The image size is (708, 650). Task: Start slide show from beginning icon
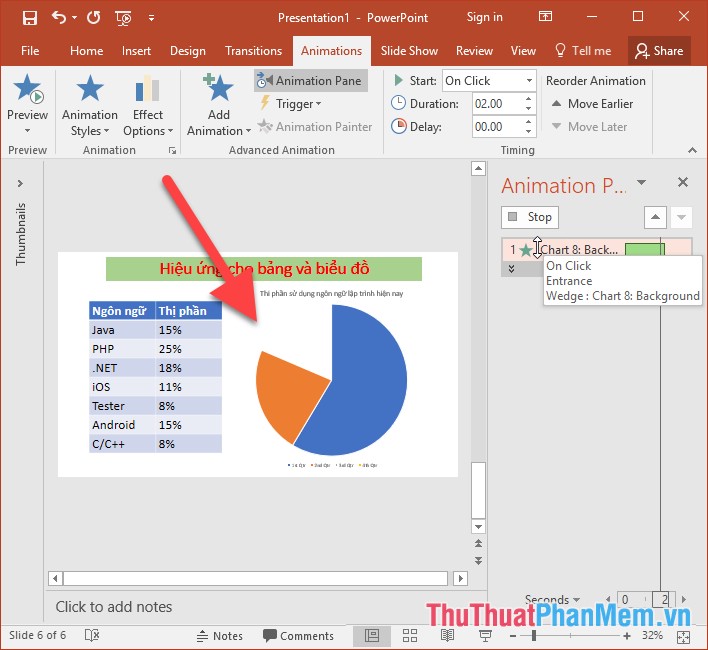click(x=123, y=18)
